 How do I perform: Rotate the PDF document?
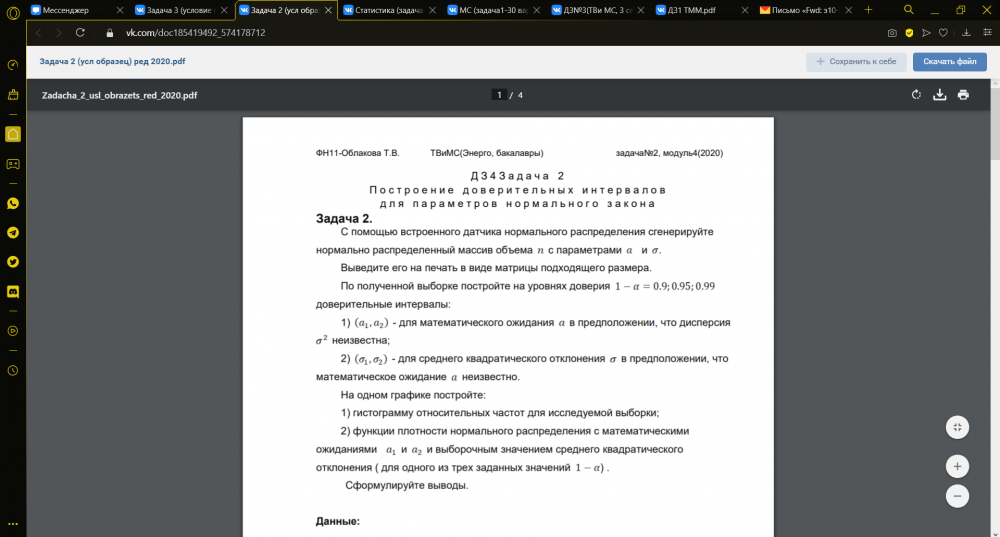(916, 95)
